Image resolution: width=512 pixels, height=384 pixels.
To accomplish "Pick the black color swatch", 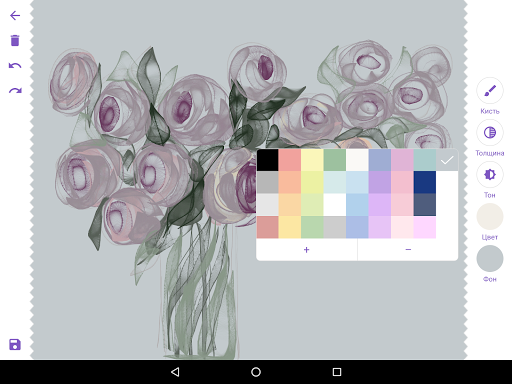I will pos(268,160).
